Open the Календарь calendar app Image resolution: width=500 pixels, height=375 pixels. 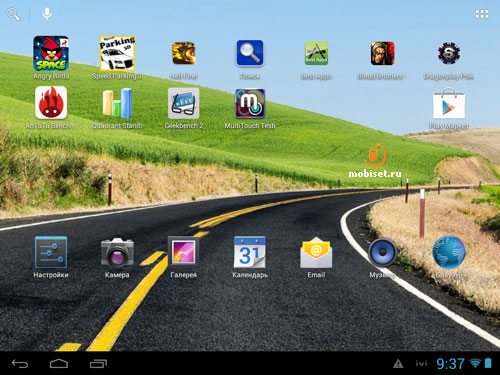click(x=250, y=252)
